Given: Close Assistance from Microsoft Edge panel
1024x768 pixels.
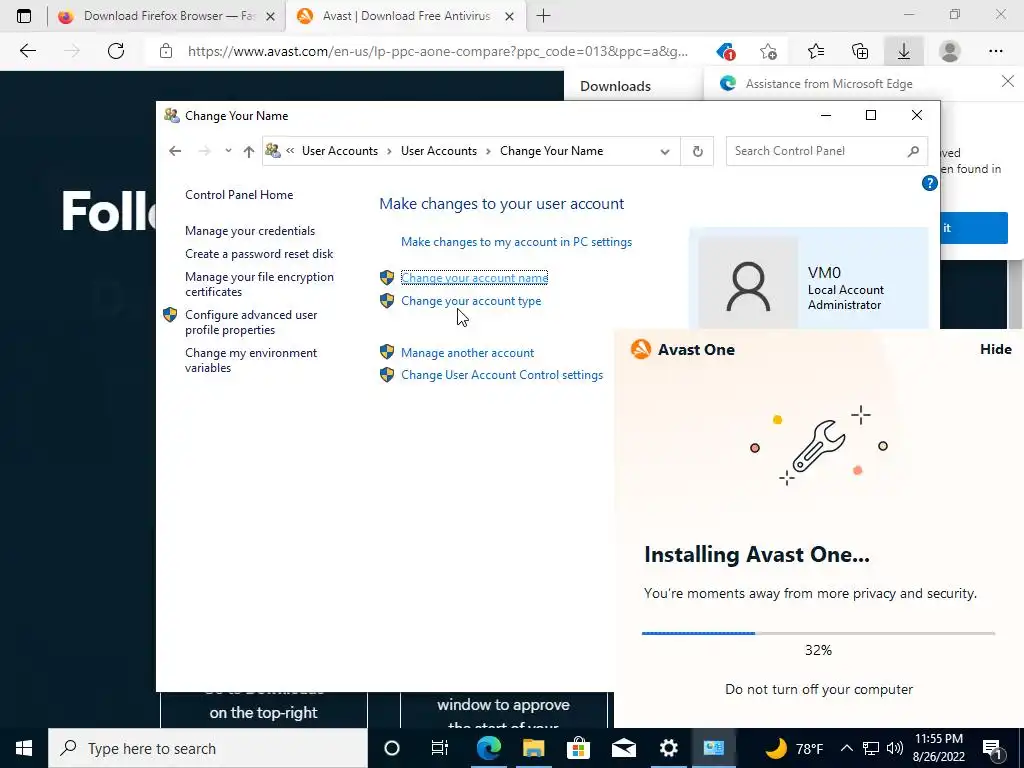Looking at the screenshot, I should click(x=1008, y=82).
